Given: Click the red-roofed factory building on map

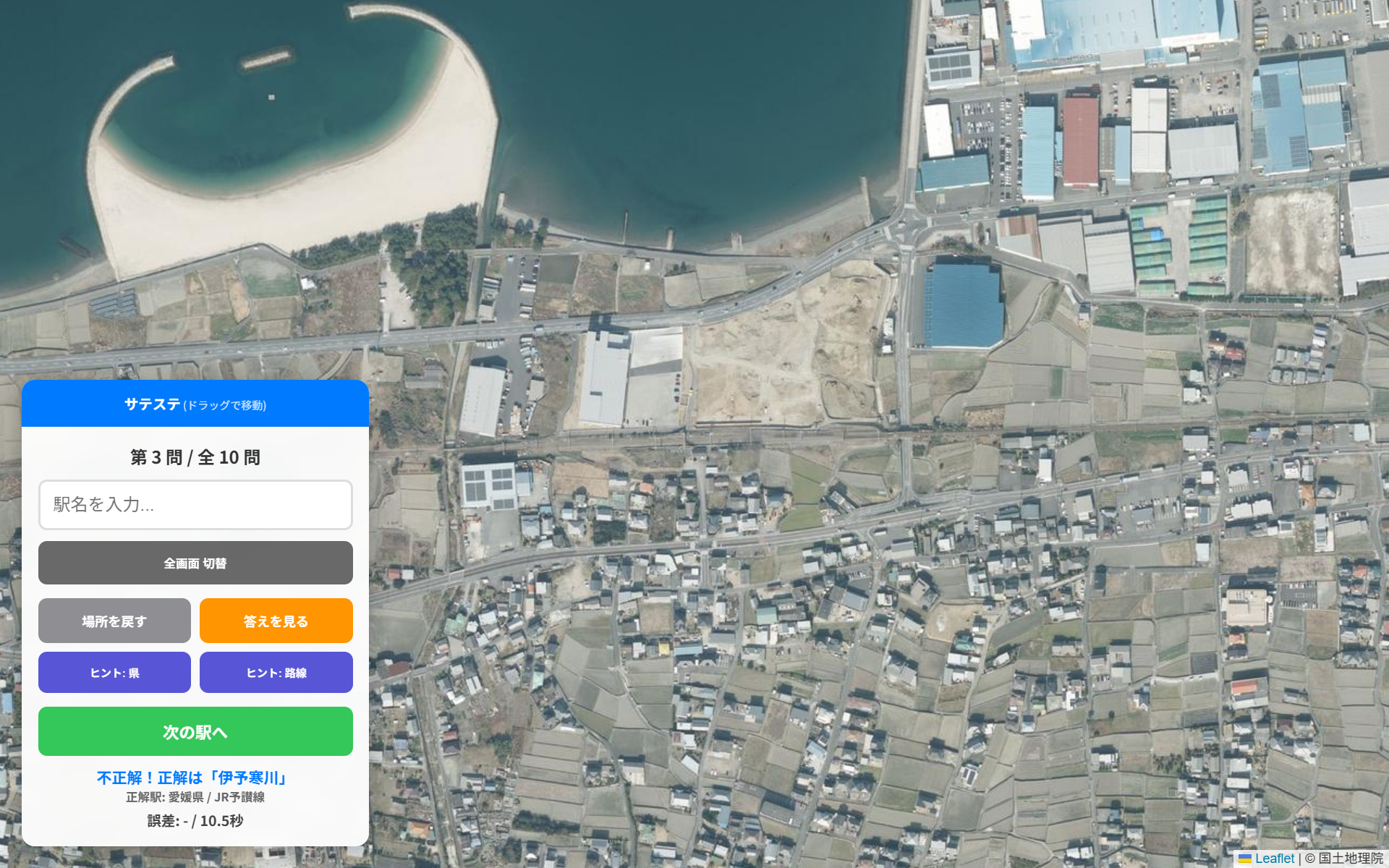Looking at the screenshot, I should point(1081,140).
